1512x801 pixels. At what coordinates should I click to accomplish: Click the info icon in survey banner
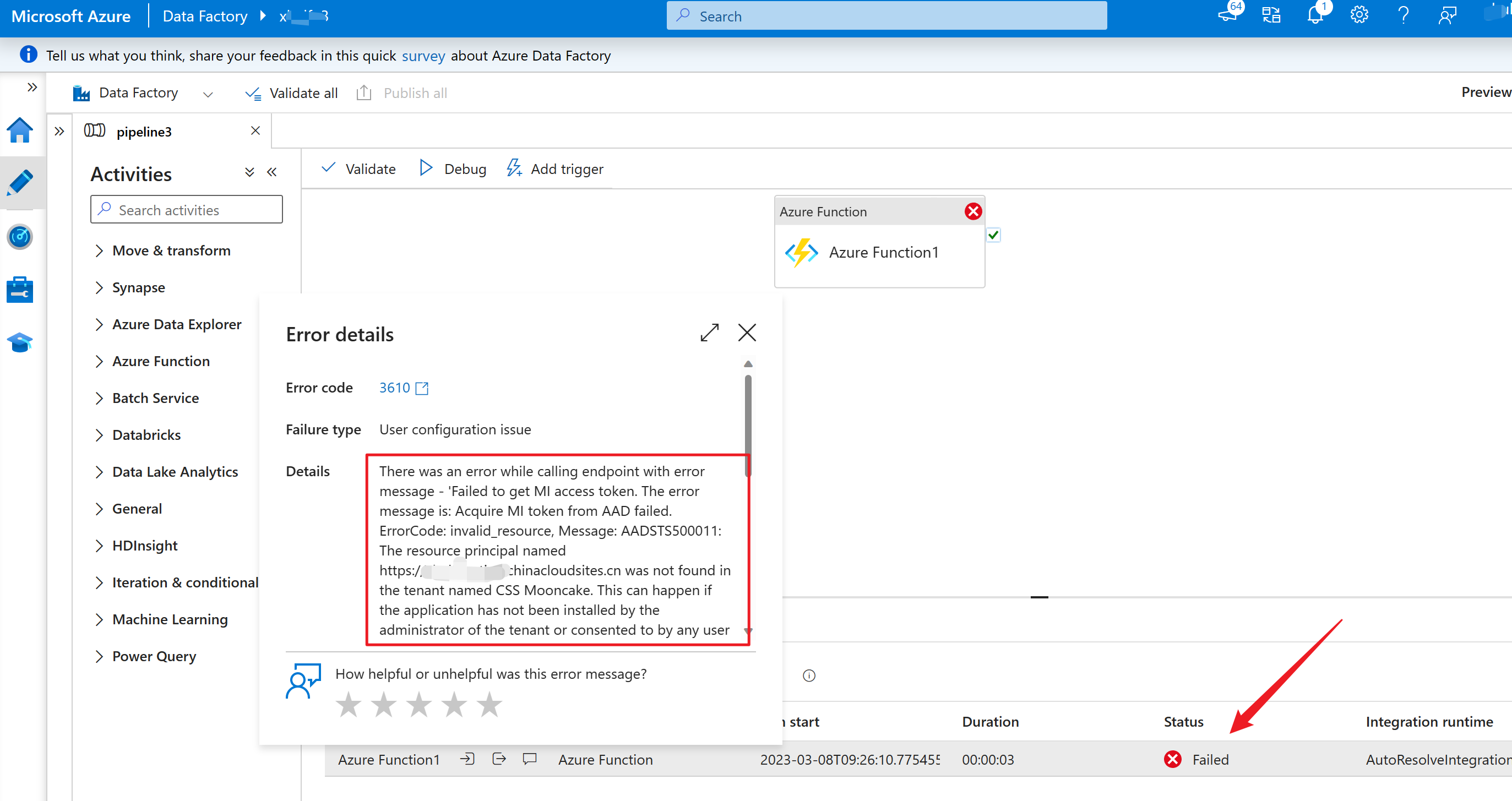click(x=28, y=55)
